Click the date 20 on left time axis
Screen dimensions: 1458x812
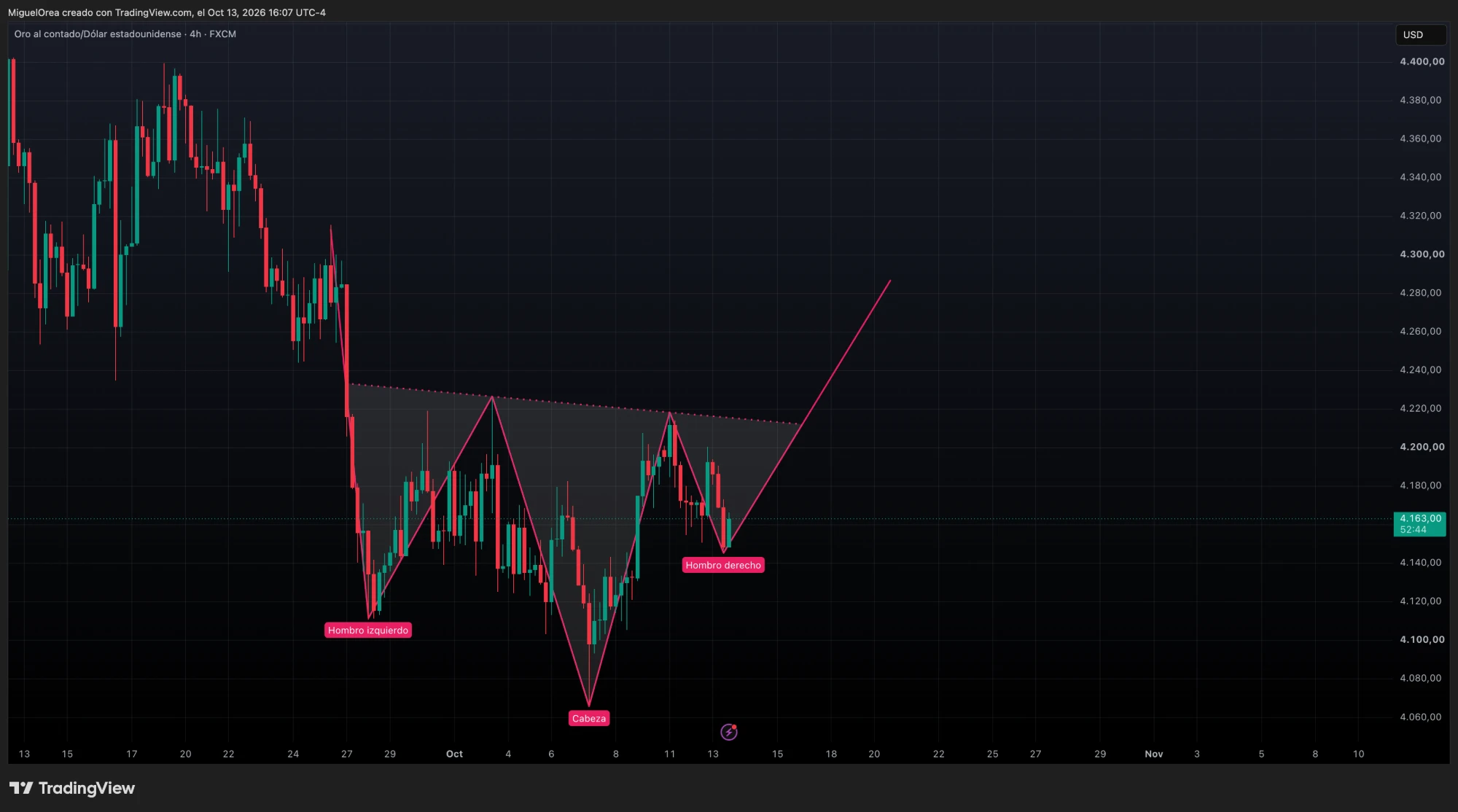tap(185, 754)
